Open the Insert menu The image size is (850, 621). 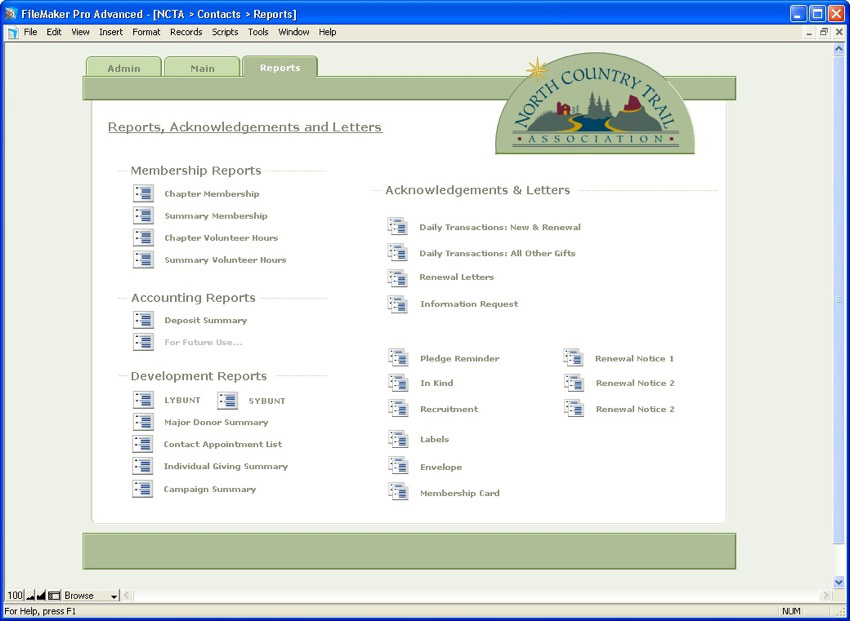(111, 32)
